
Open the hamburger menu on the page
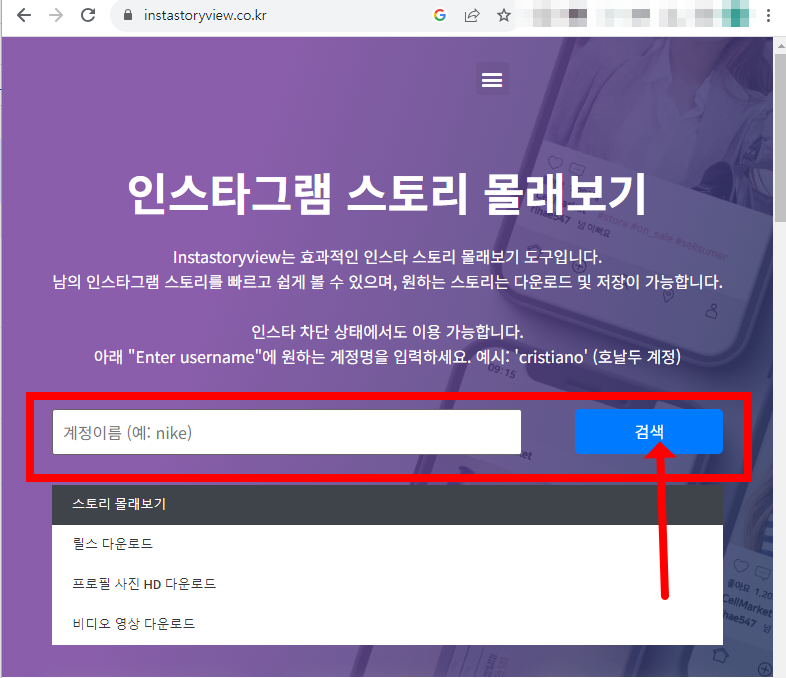pyautogui.click(x=492, y=79)
